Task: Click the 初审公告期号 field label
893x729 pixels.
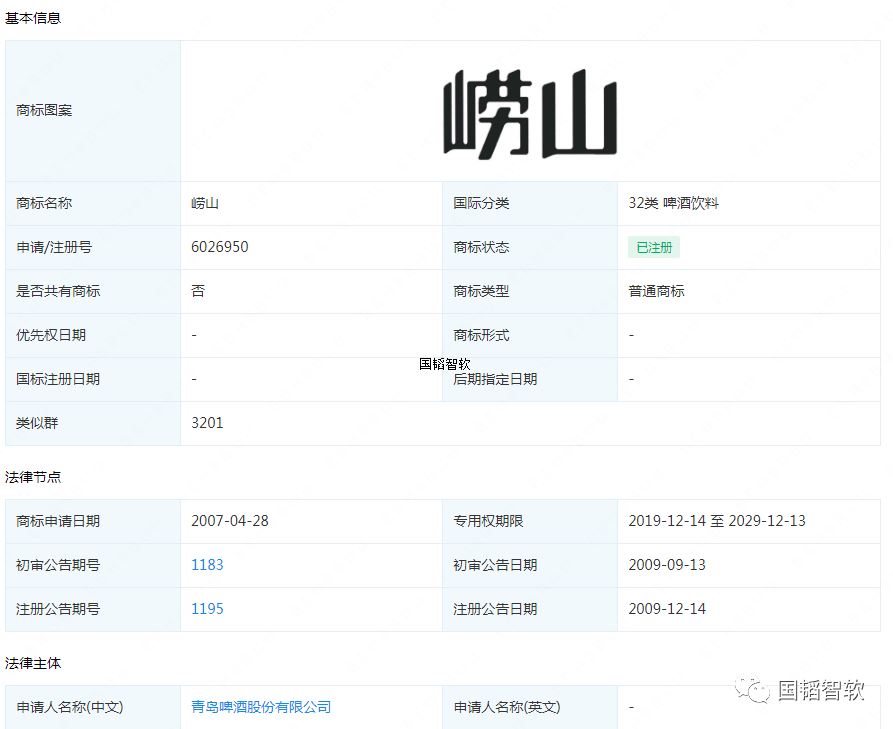Action: tap(58, 565)
